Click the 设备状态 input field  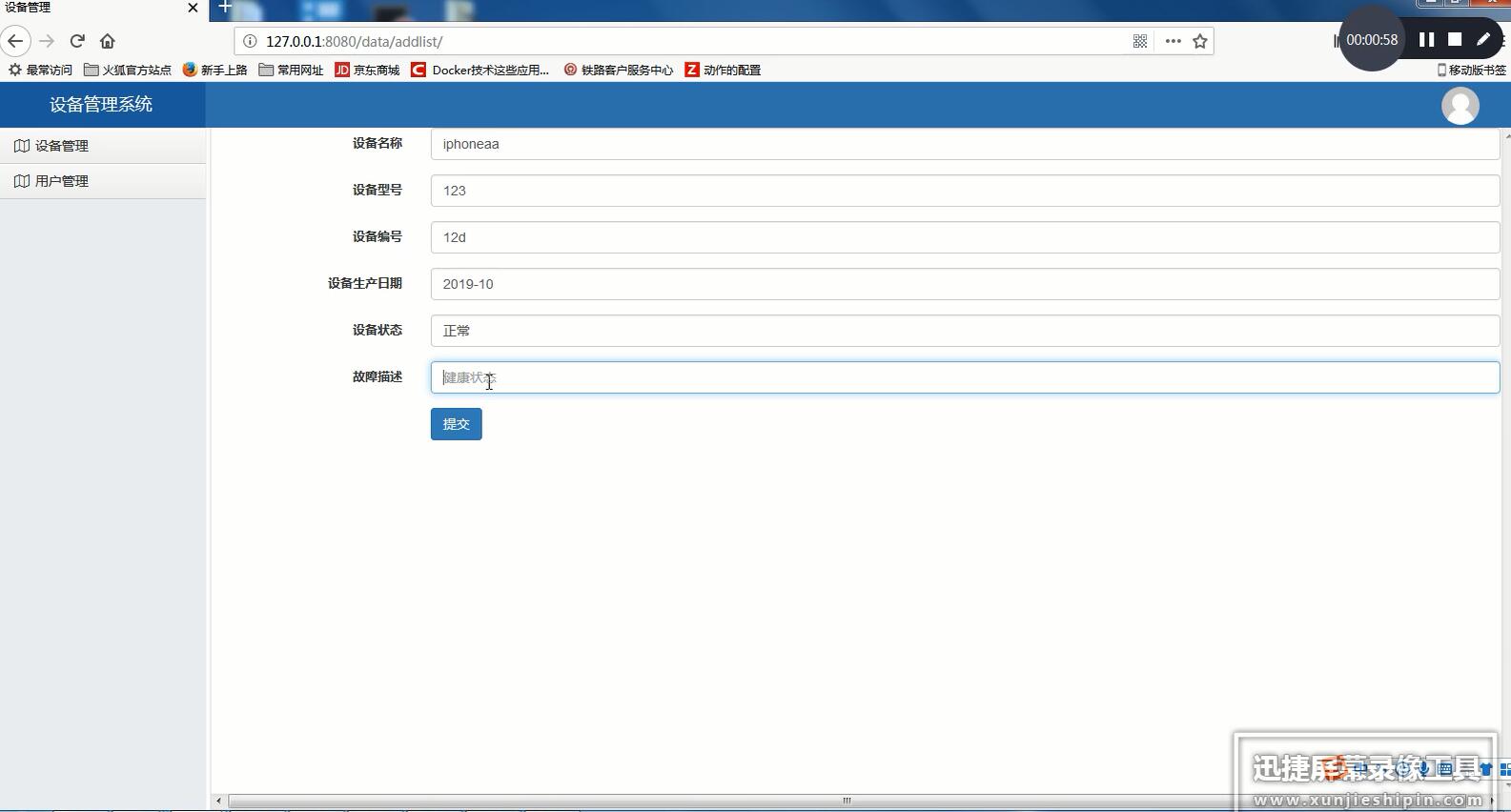point(965,331)
